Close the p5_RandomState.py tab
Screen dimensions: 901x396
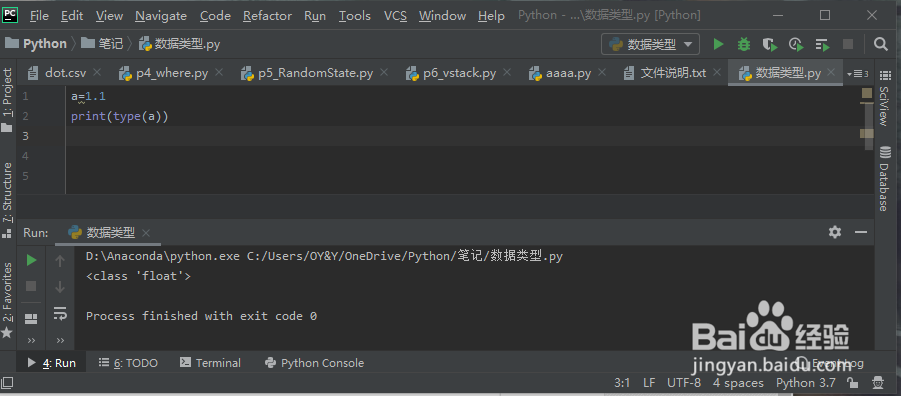384,72
